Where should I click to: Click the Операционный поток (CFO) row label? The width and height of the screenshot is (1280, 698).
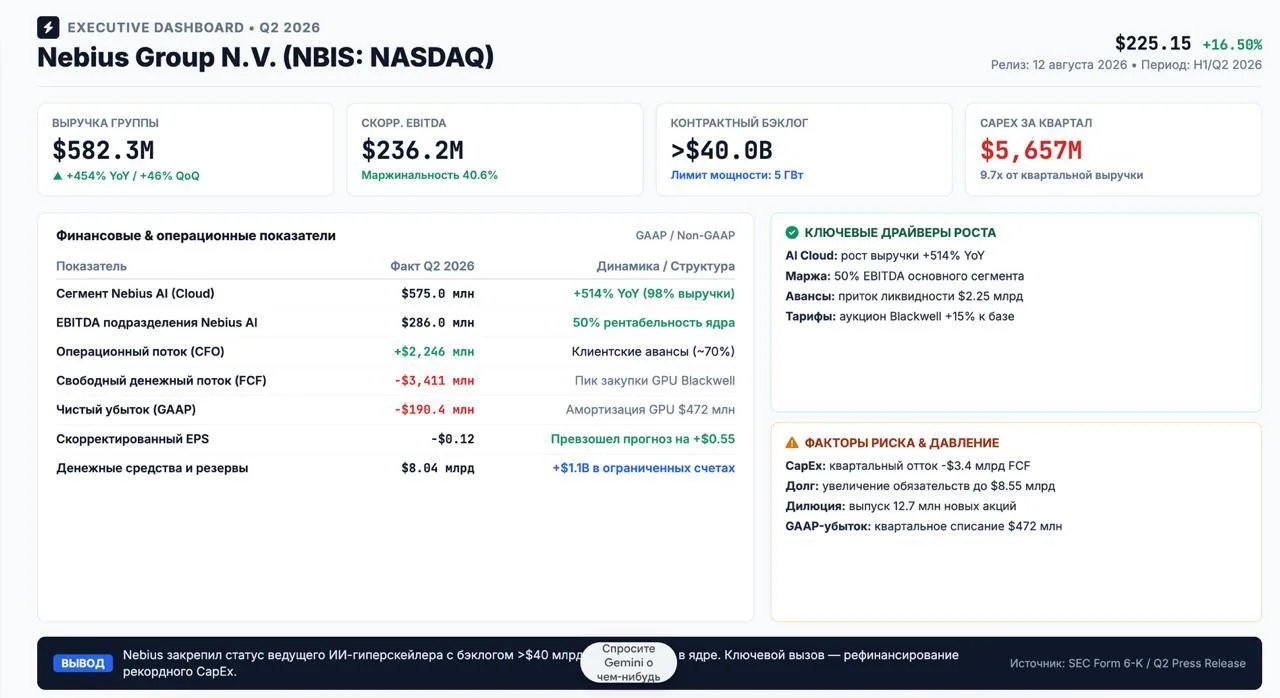tap(140, 352)
